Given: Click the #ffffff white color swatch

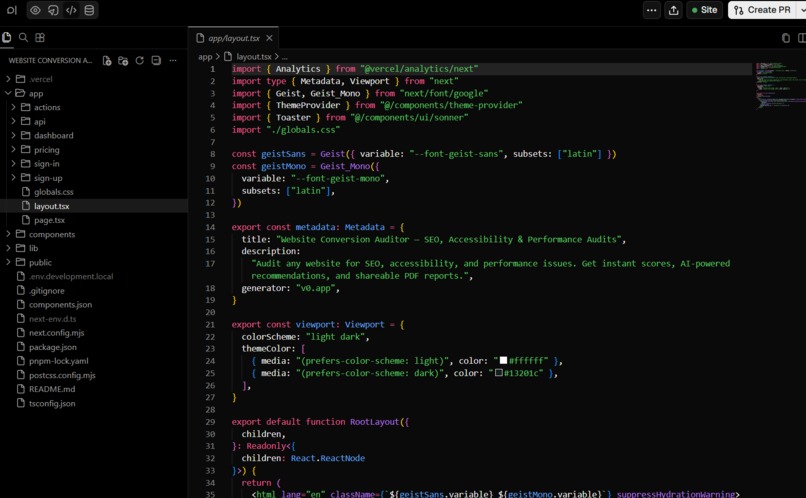Looking at the screenshot, I should click(503, 360).
